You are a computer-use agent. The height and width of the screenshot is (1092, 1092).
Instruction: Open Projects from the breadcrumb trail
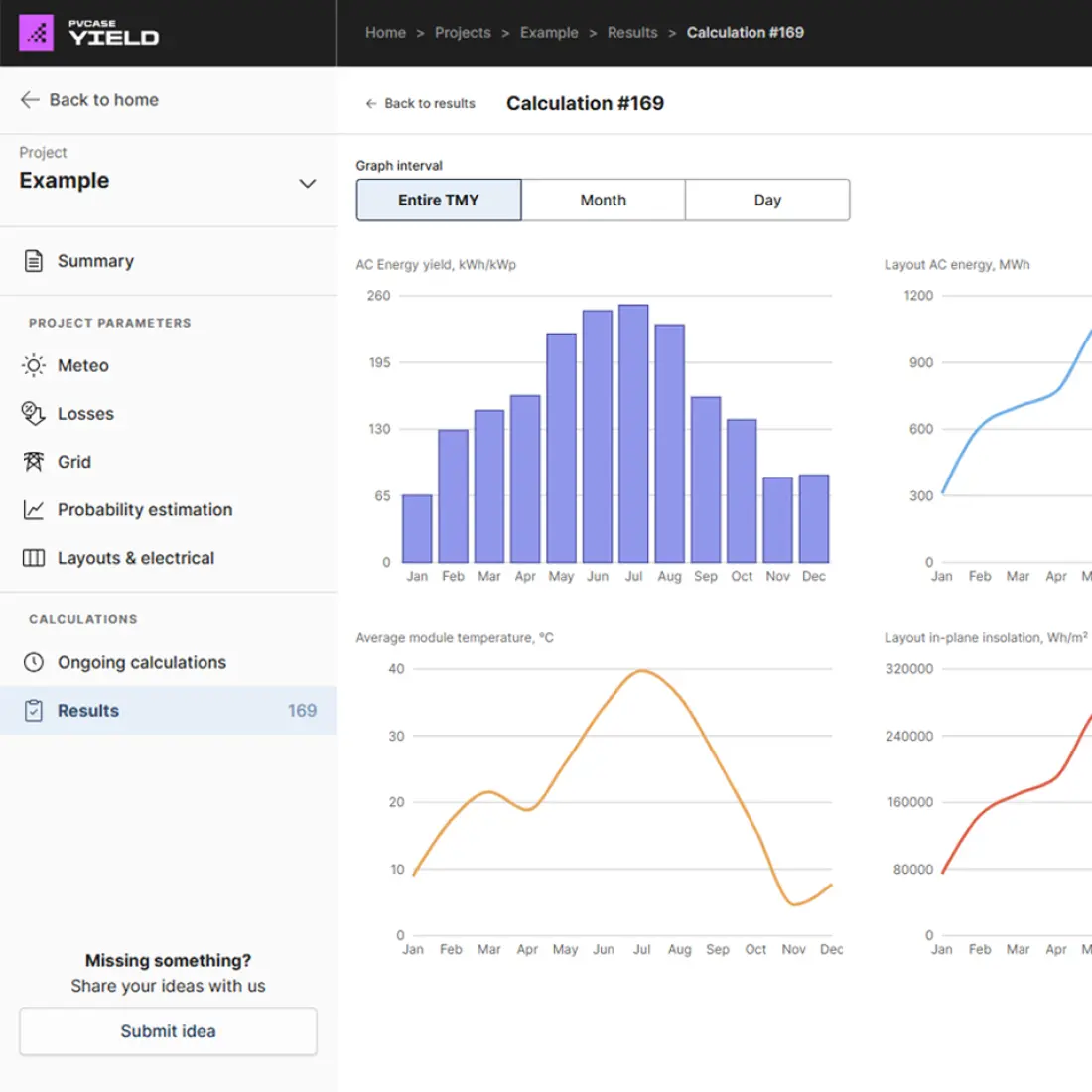[463, 32]
